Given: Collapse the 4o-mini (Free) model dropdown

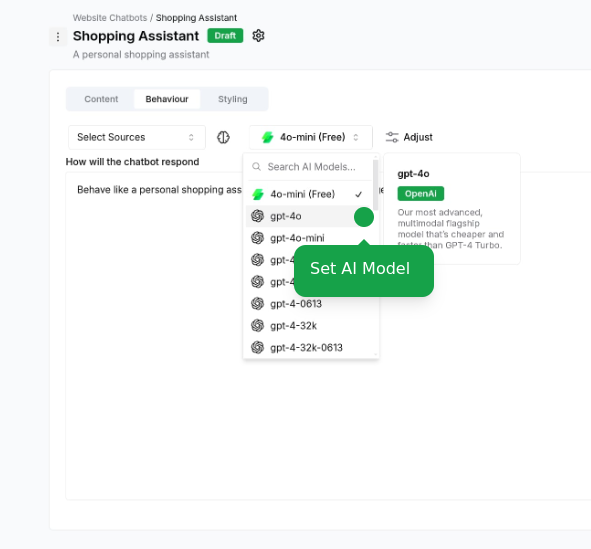Looking at the screenshot, I should 311,137.
